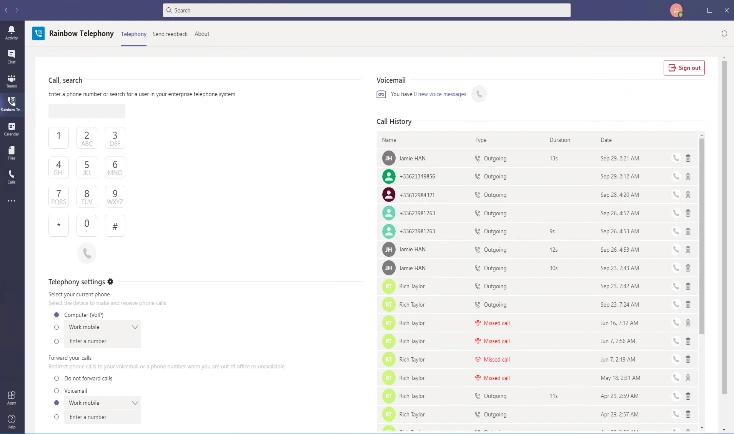Click keypad hash # button
This screenshot has width=734, height=434.
pos(115,226)
